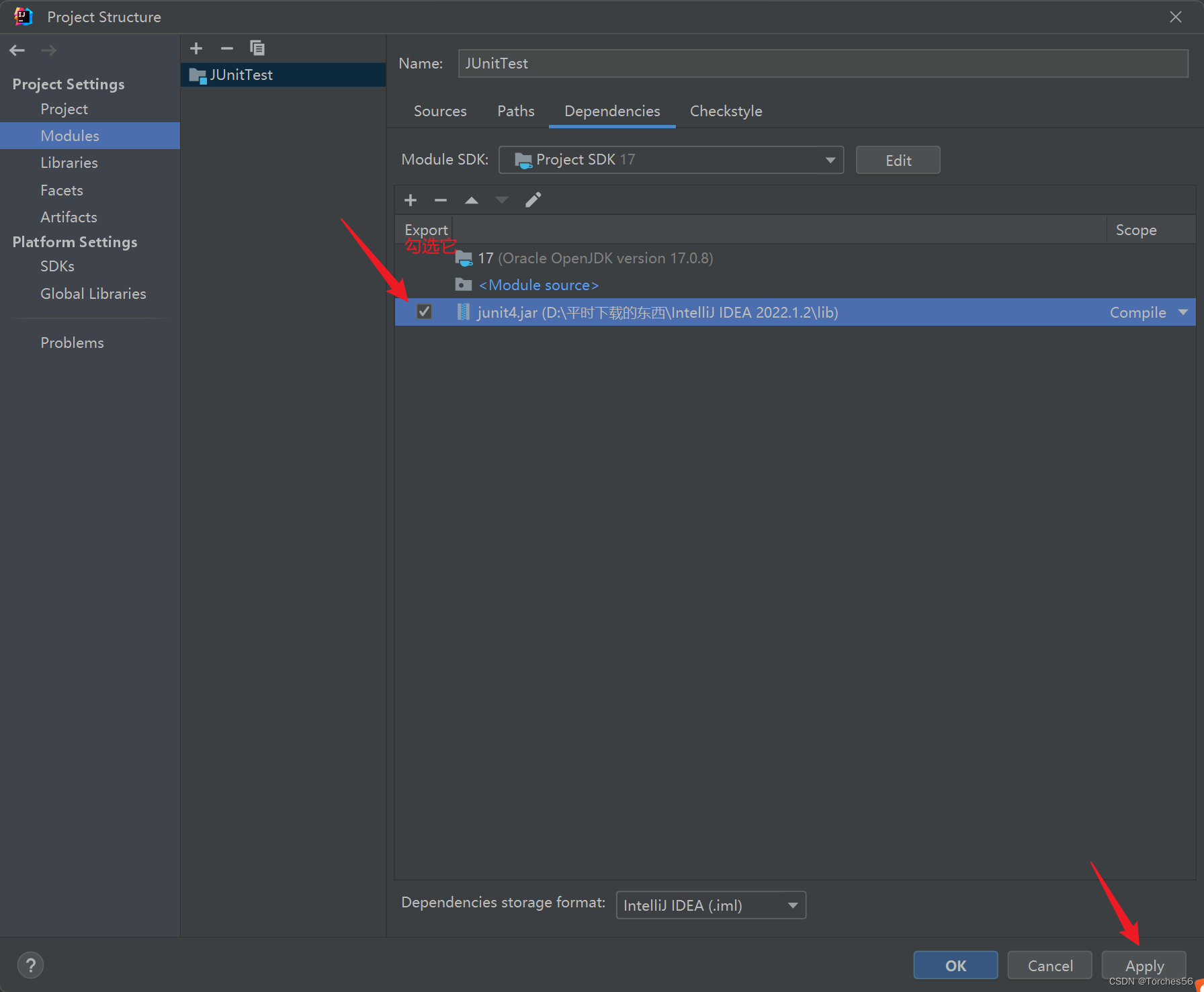Close the Project Structure dialog

coord(1176,17)
